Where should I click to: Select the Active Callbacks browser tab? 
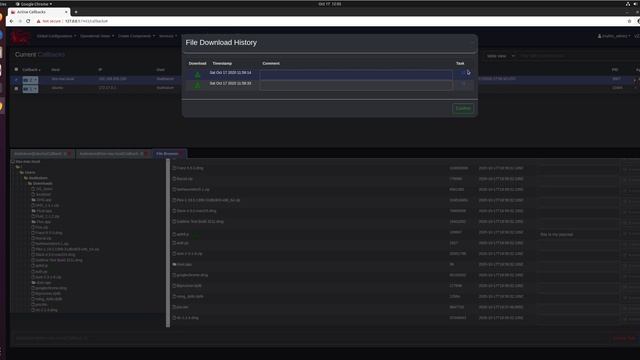39,12
